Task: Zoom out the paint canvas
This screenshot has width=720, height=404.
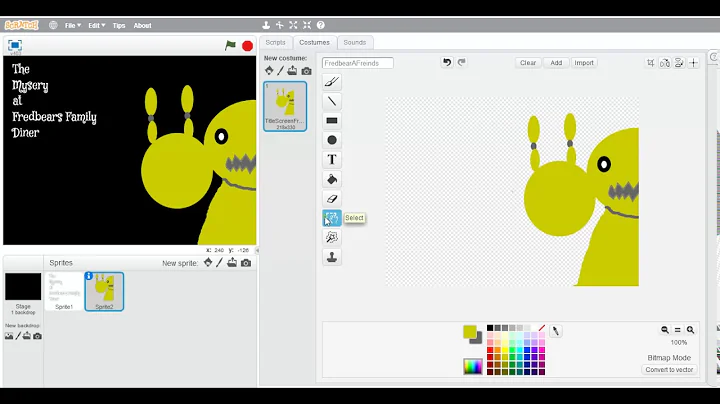Action: coord(664,330)
